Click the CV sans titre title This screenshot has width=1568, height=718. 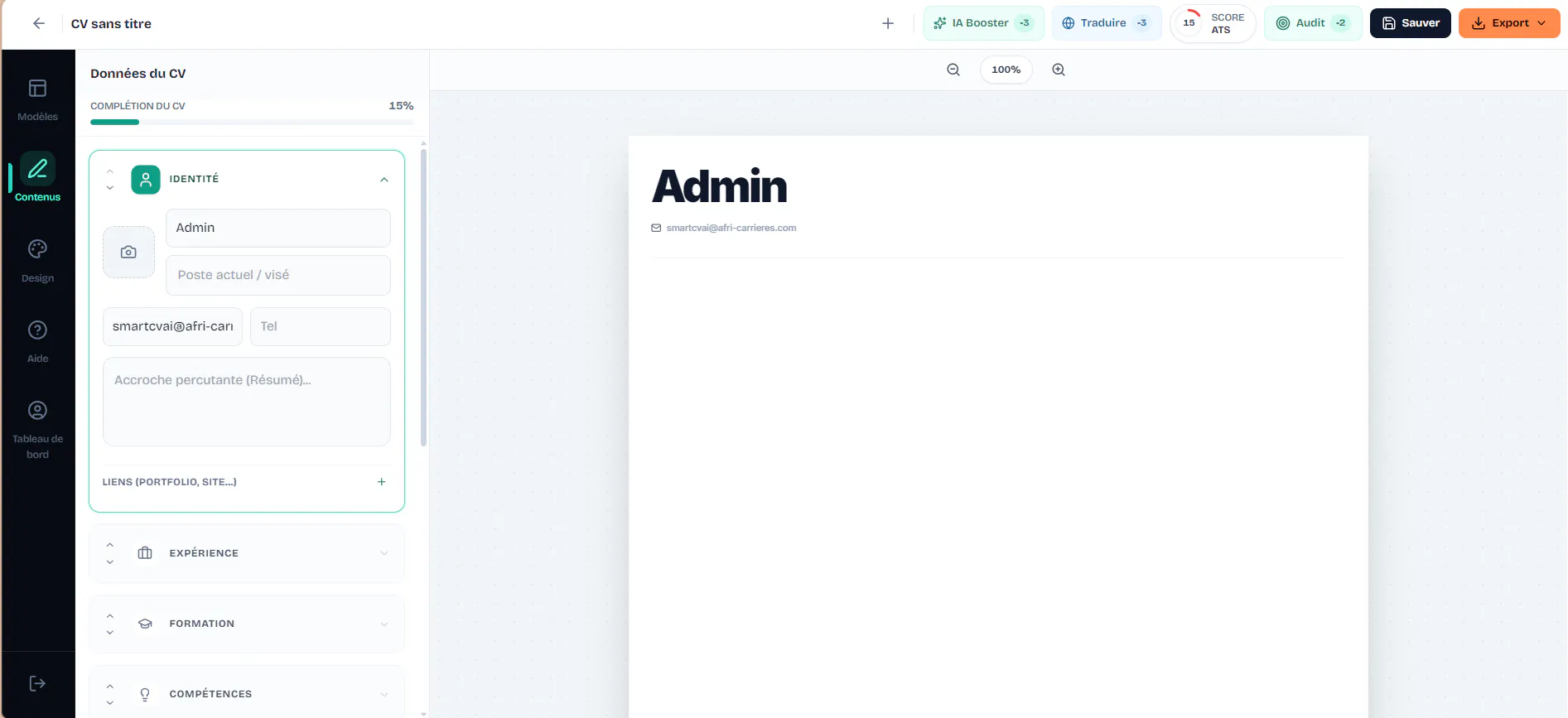point(111,24)
